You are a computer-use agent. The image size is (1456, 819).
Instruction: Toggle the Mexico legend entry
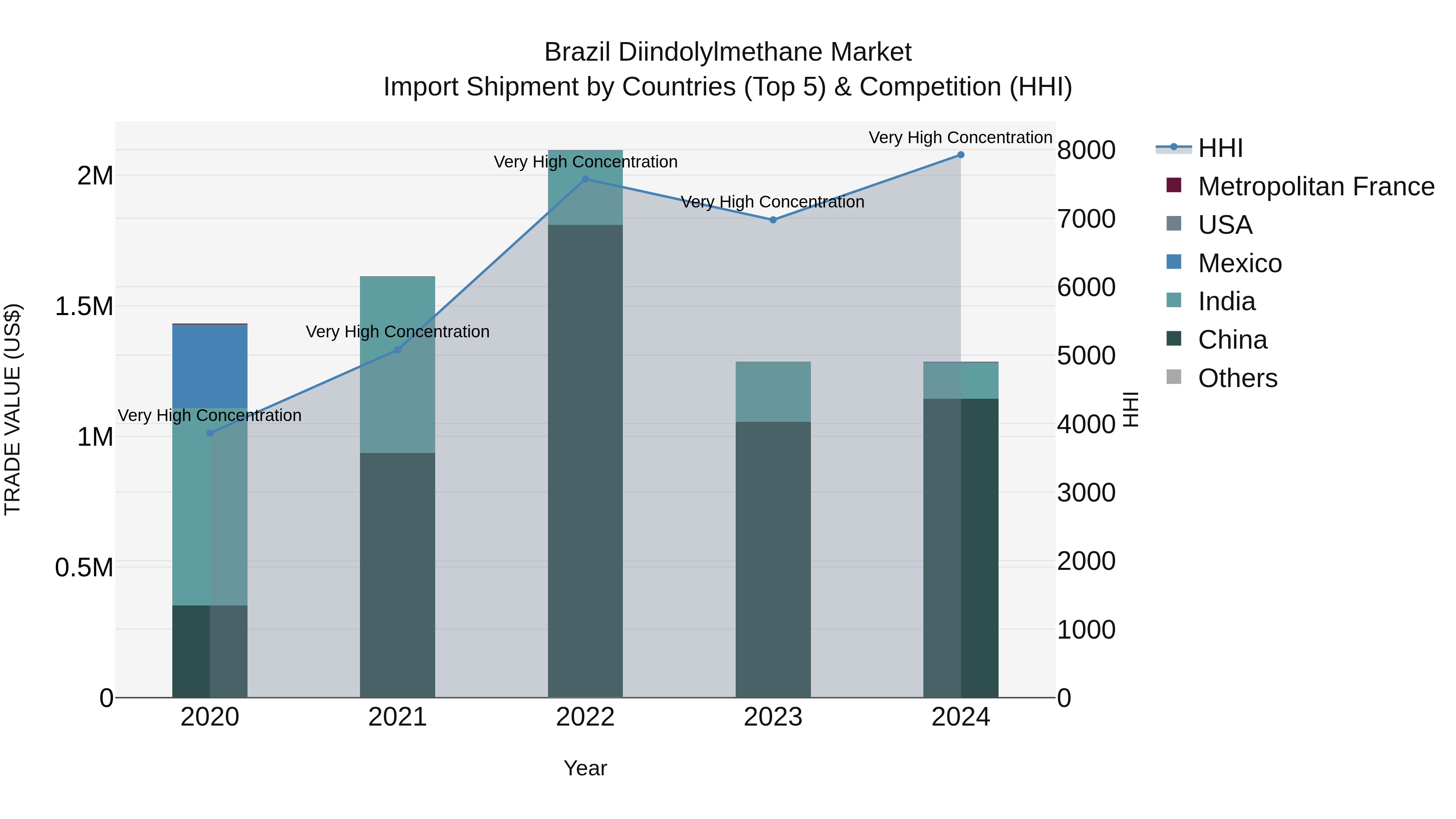click(1224, 263)
